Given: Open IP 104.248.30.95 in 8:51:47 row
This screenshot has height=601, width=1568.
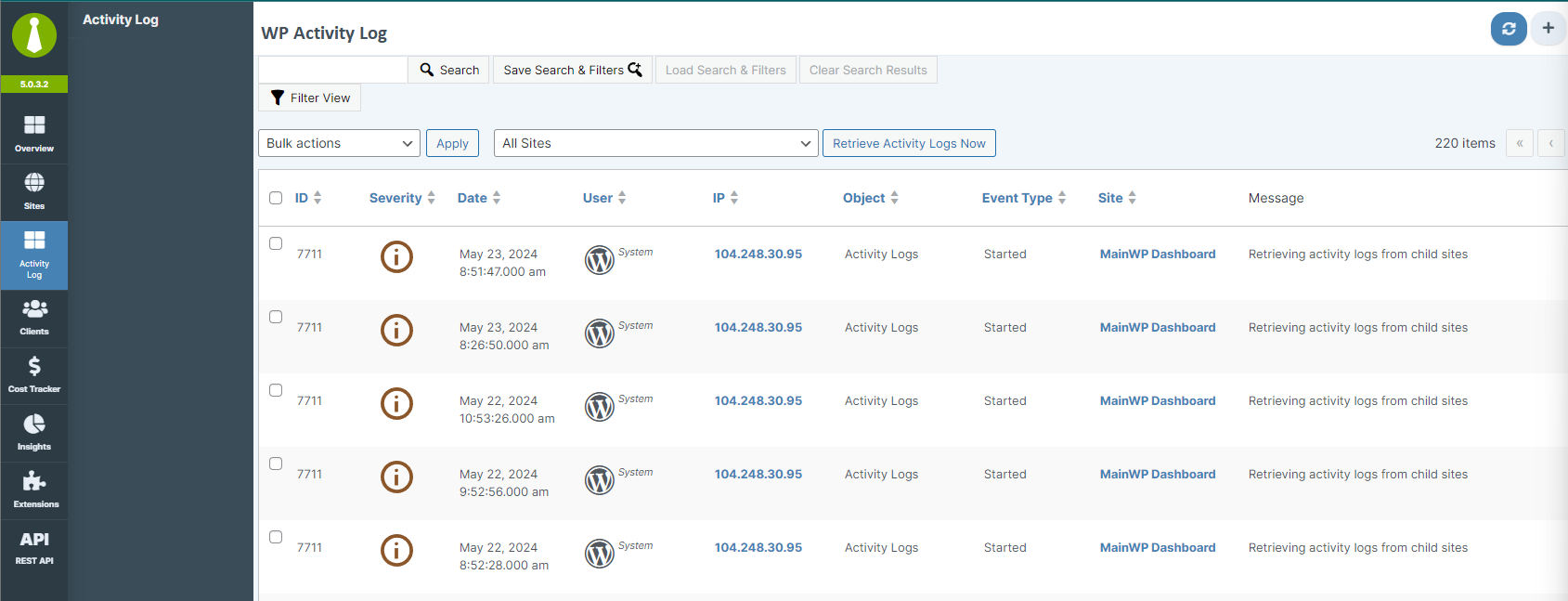Looking at the screenshot, I should (x=758, y=254).
